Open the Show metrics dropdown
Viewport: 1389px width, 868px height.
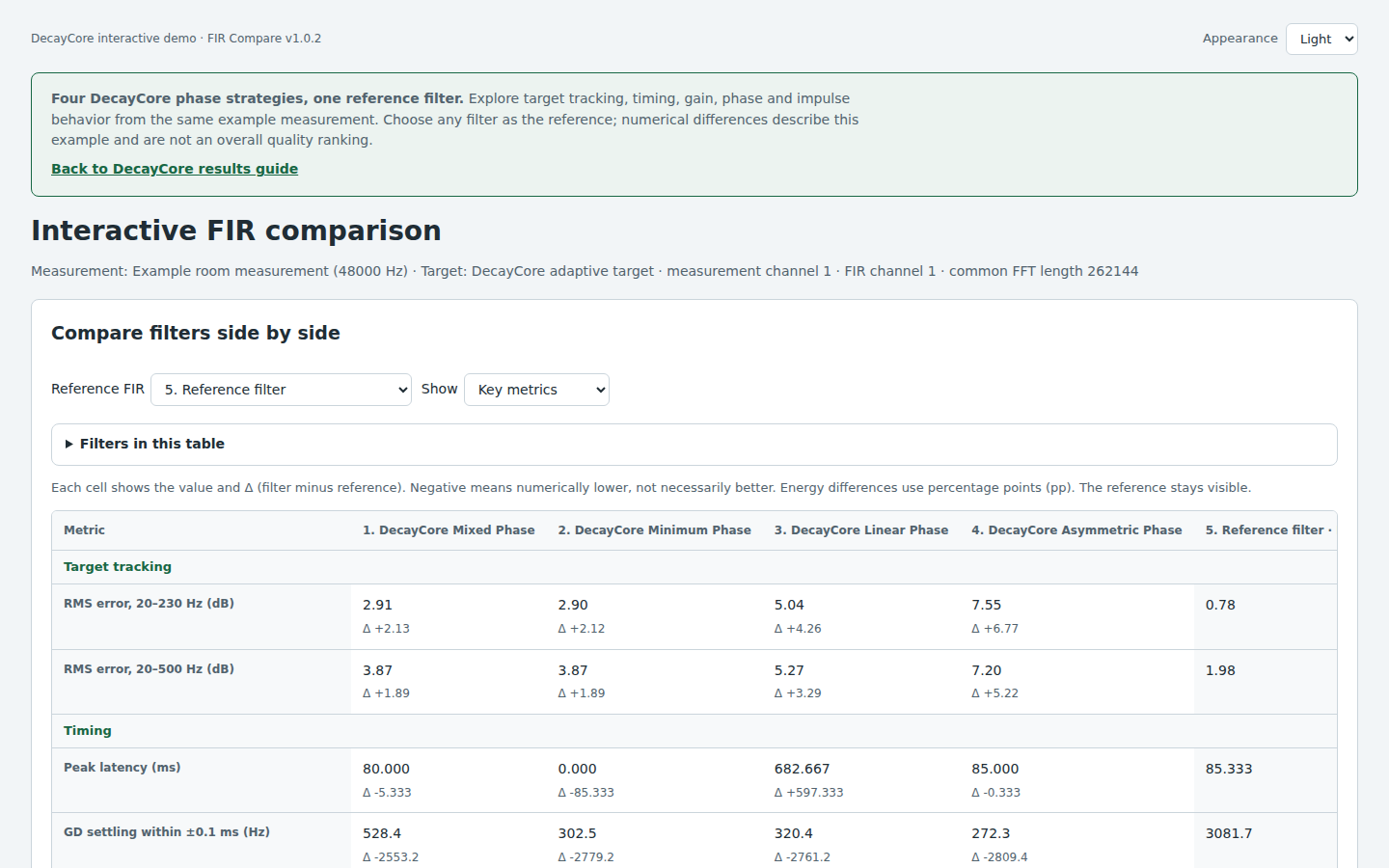pos(536,390)
